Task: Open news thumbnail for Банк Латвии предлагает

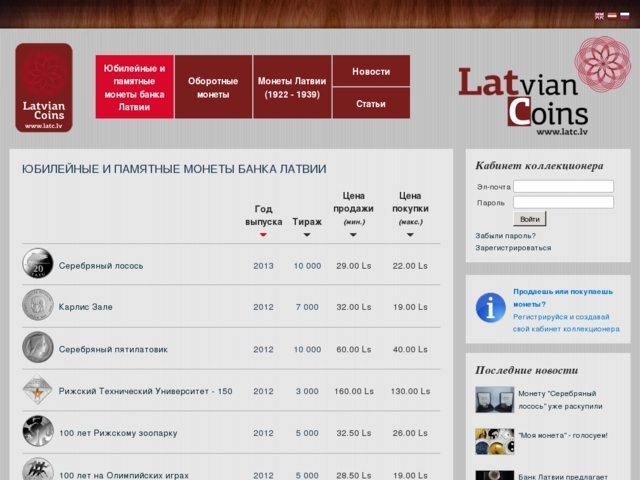Action: point(495,475)
